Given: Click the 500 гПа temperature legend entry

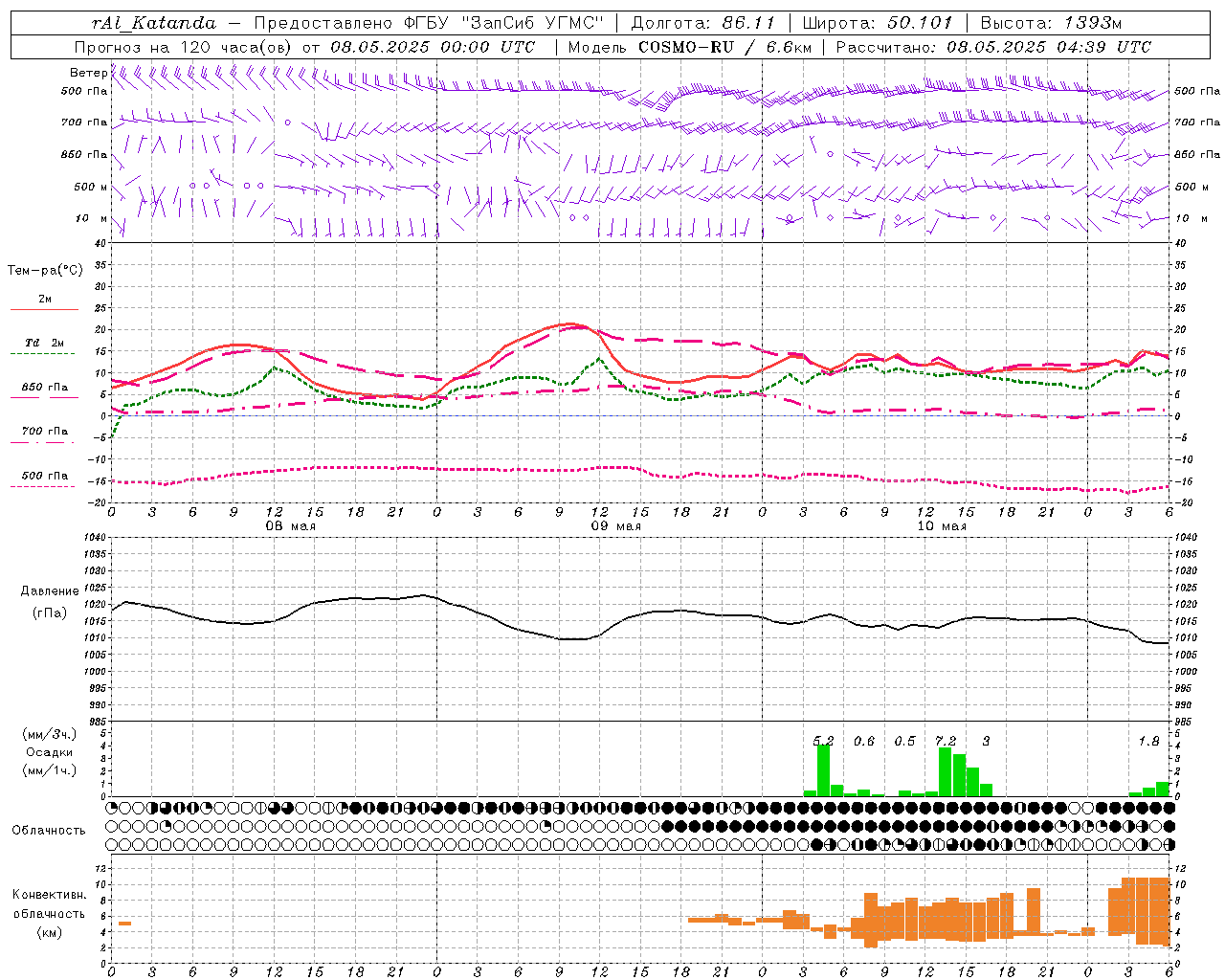Looking at the screenshot, I should (x=45, y=476).
